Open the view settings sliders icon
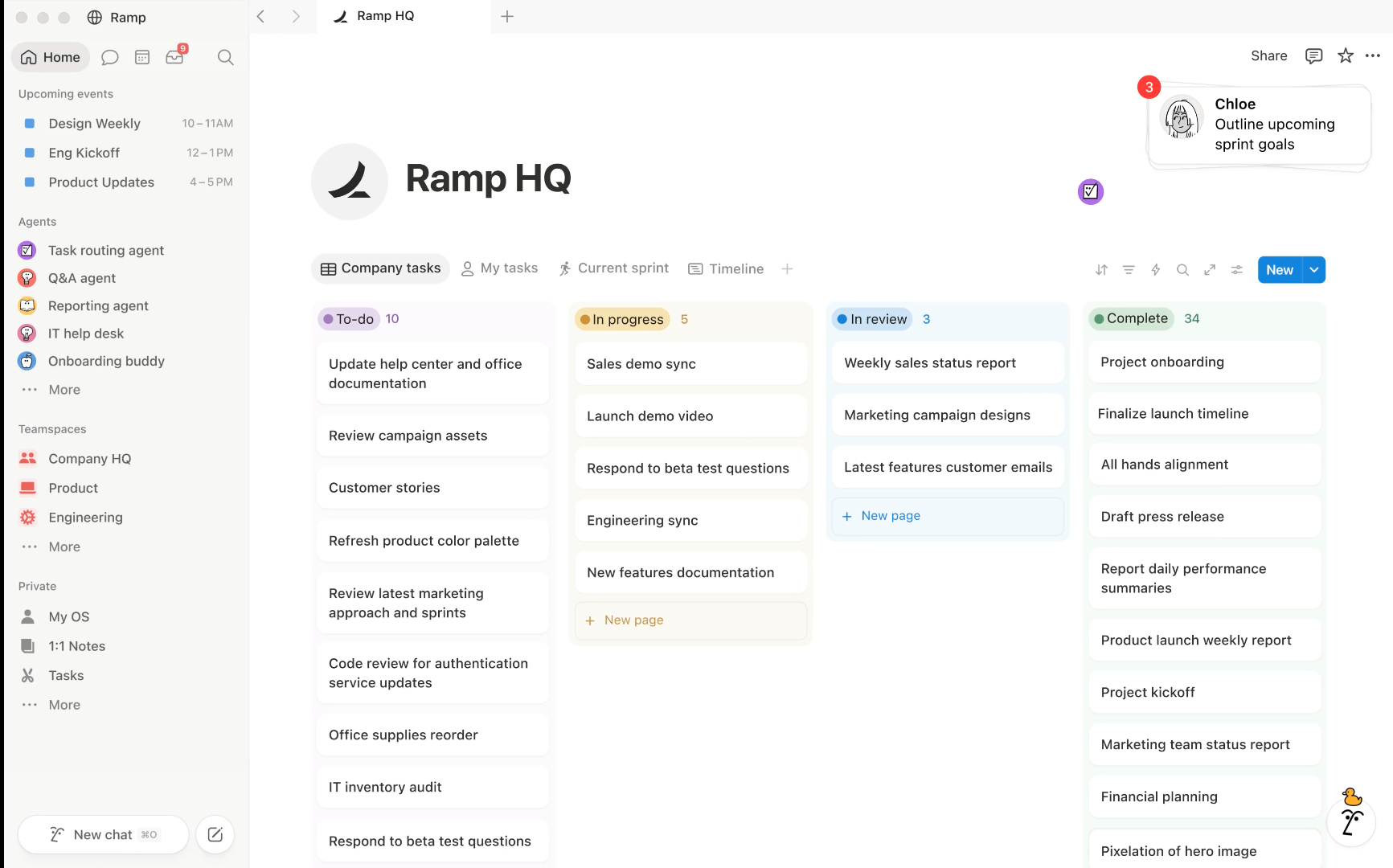 [x=1237, y=270]
